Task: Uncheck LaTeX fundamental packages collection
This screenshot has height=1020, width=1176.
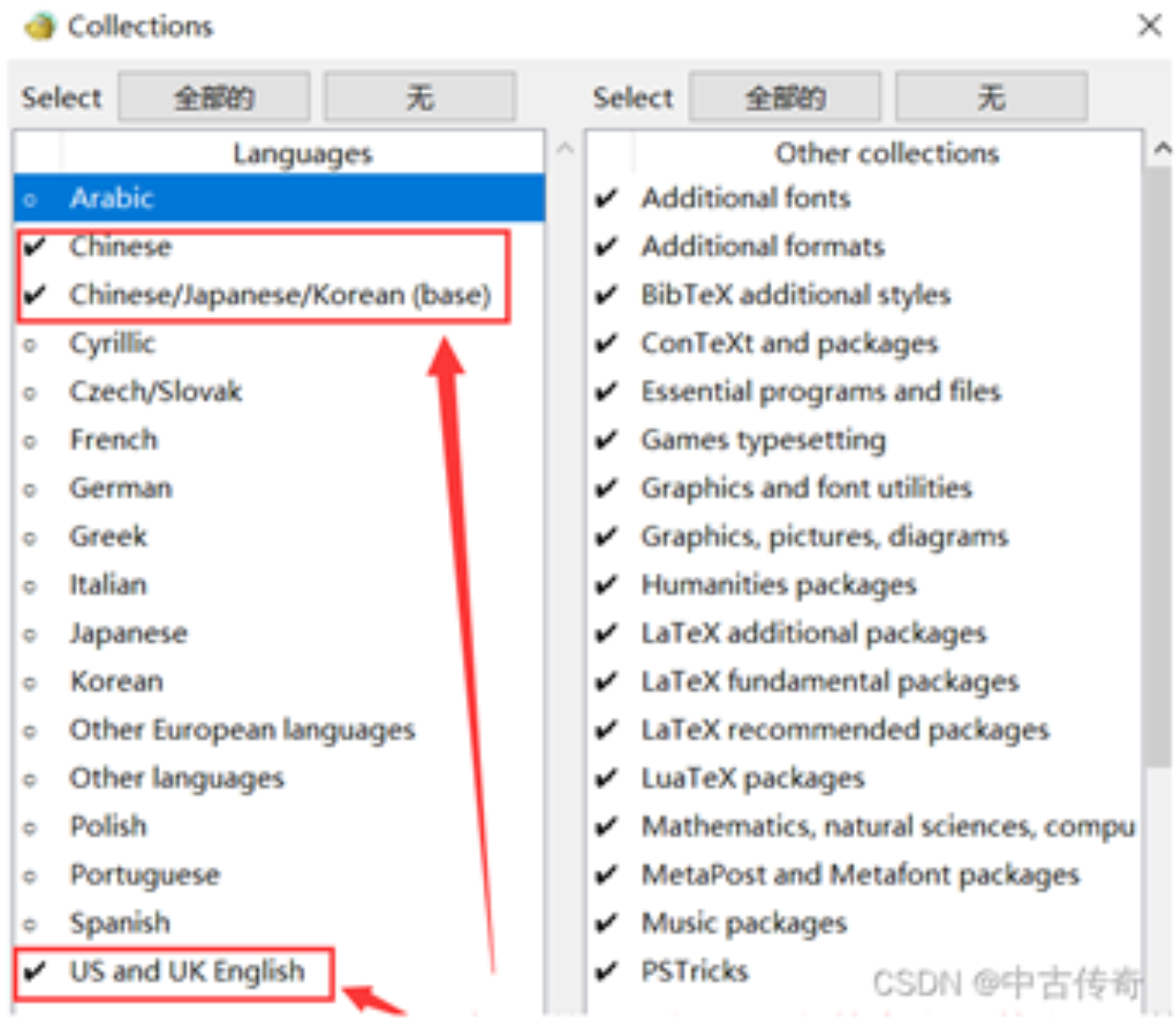Action: (x=863, y=682)
